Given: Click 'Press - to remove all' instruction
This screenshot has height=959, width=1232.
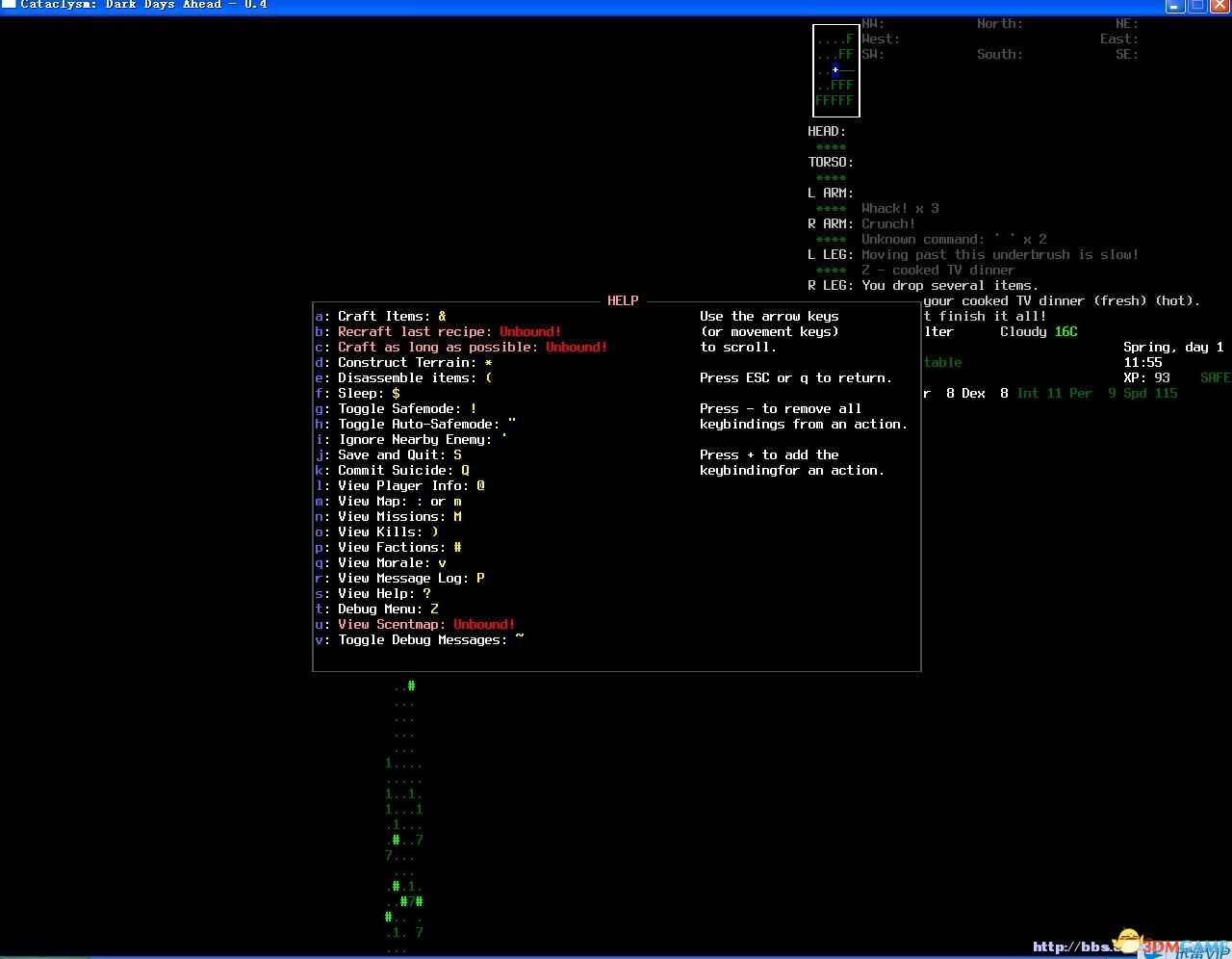Looking at the screenshot, I should 781,408.
